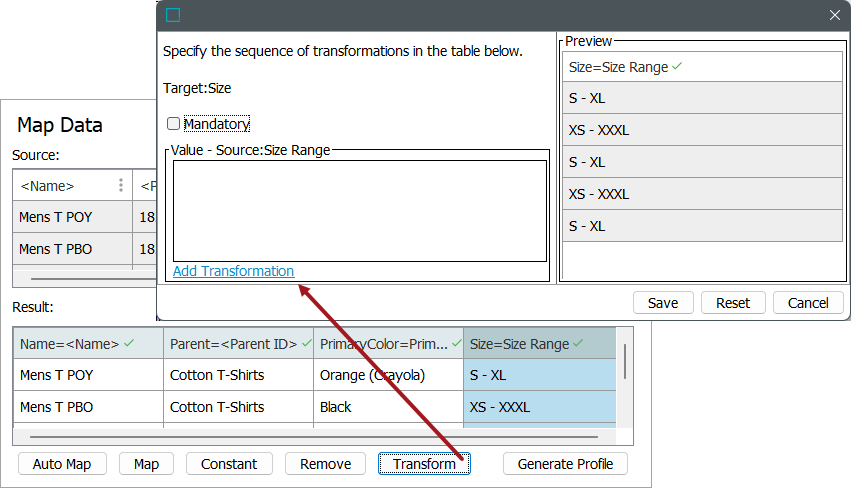Close the transformation dialog
Viewport: 851px width, 488px height.
(x=835, y=15)
